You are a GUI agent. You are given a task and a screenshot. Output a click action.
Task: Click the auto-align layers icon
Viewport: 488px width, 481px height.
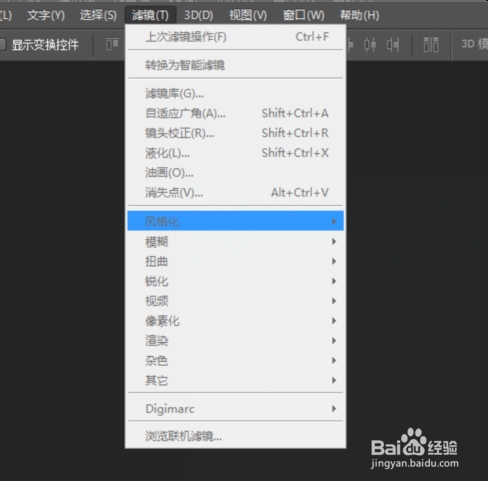(x=431, y=44)
